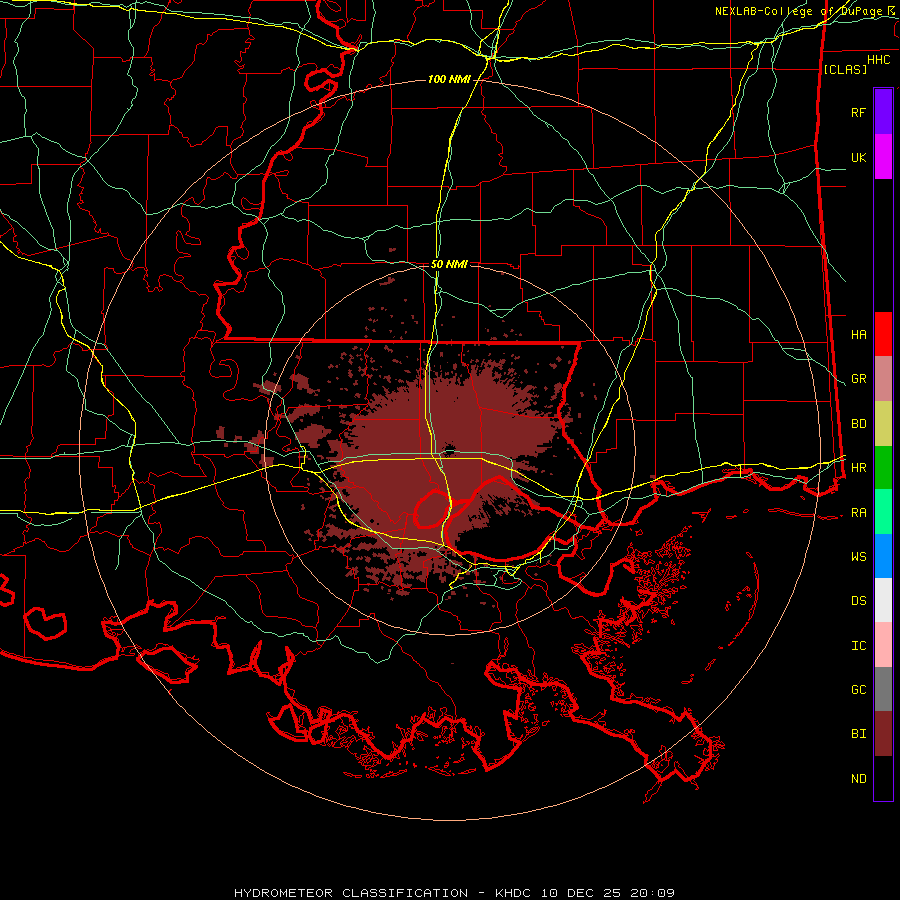This screenshot has width=900, height=900.
Task: Click the DS legend label
Action: (x=858, y=601)
